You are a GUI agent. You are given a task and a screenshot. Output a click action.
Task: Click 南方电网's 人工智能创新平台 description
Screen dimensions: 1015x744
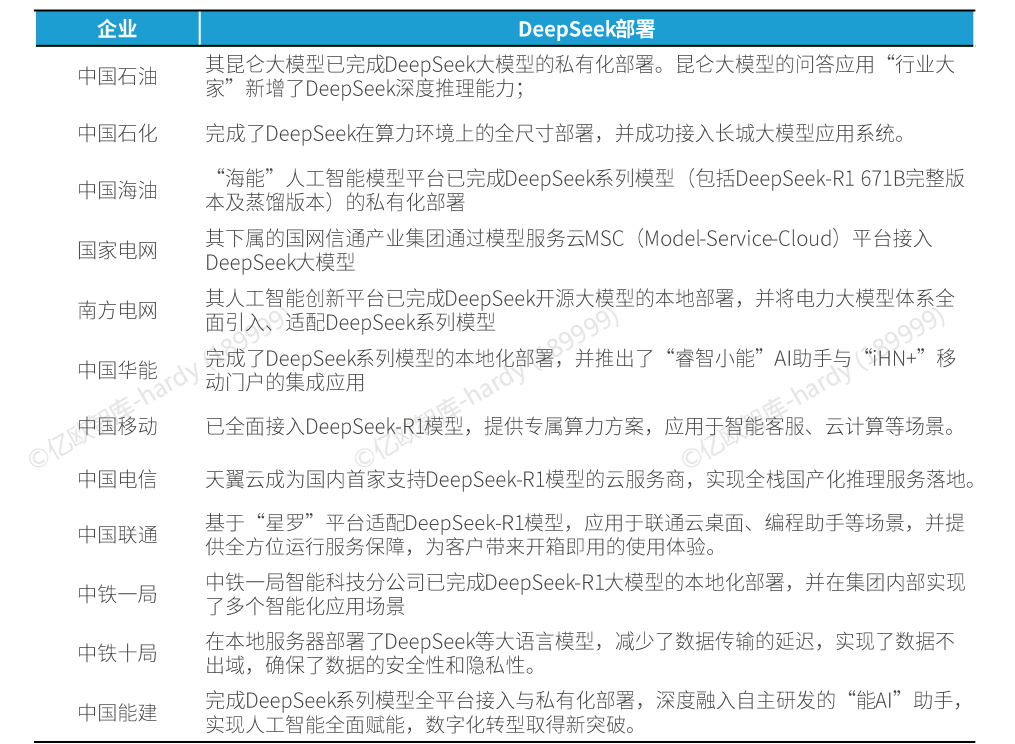[x=580, y=311]
